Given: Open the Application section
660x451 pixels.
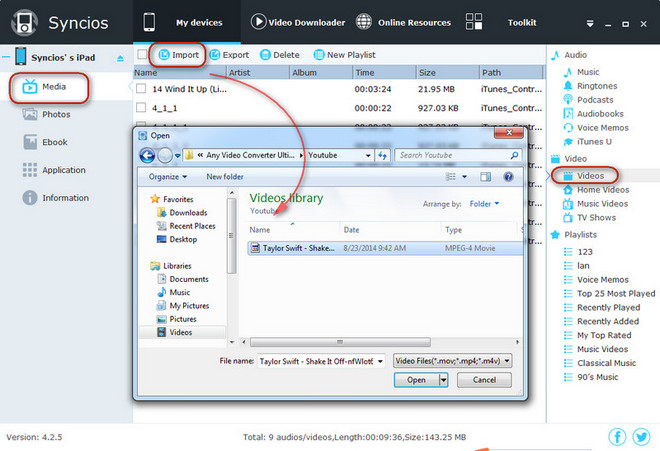Looking at the screenshot, I should (x=54, y=170).
